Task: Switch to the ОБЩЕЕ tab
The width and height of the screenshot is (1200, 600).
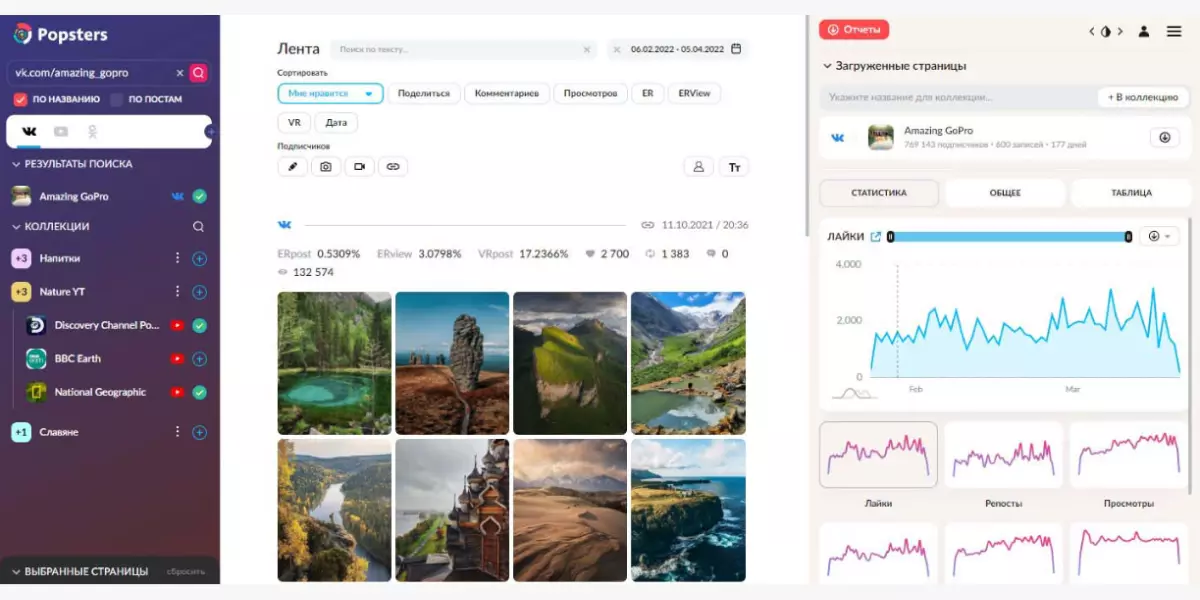Action: click(1005, 193)
